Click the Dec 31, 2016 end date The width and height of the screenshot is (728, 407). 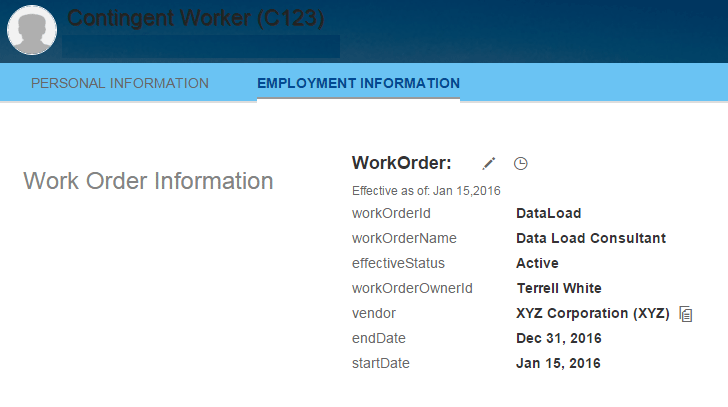click(x=558, y=338)
